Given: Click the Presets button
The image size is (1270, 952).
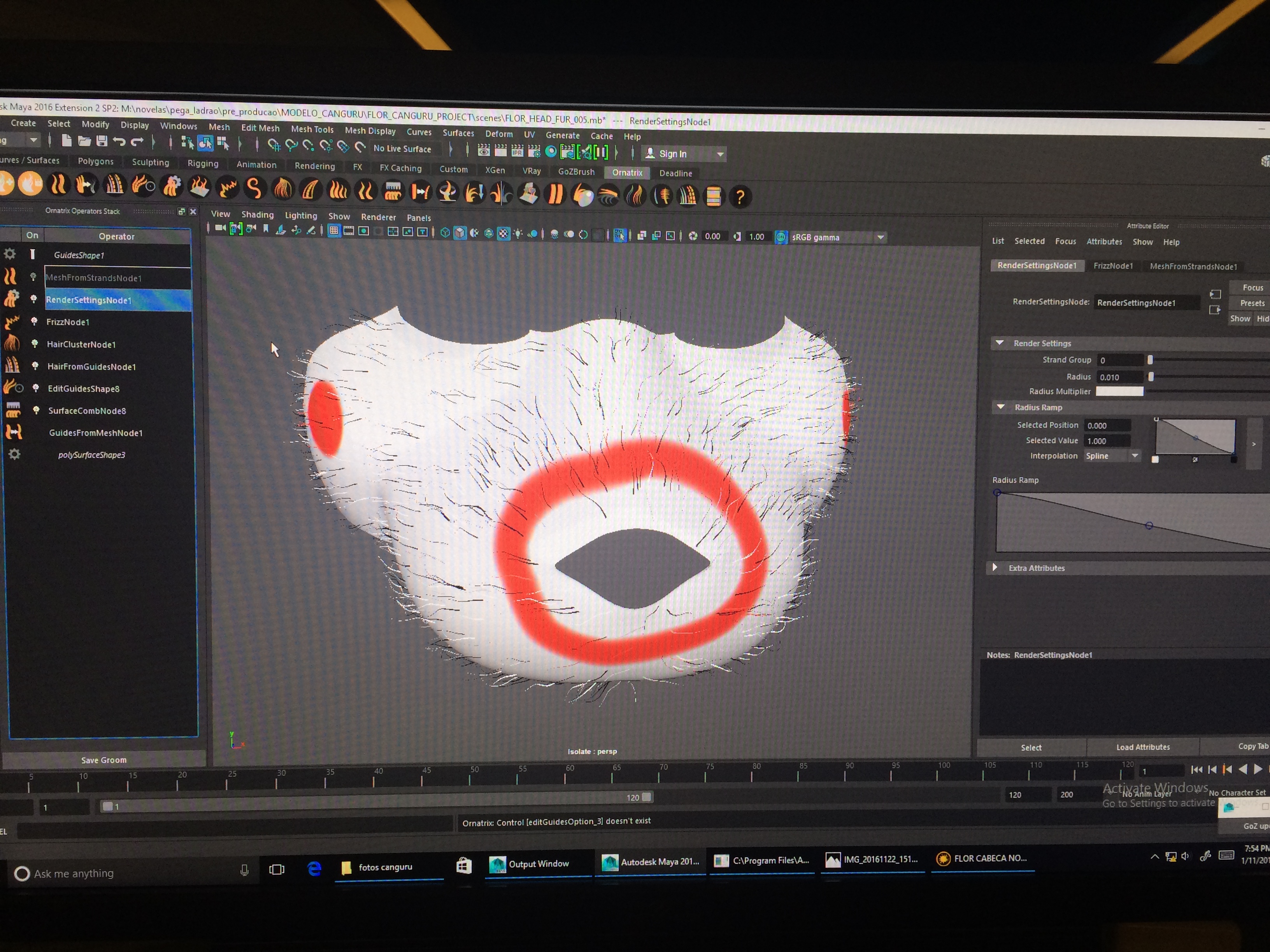Looking at the screenshot, I should (1252, 303).
